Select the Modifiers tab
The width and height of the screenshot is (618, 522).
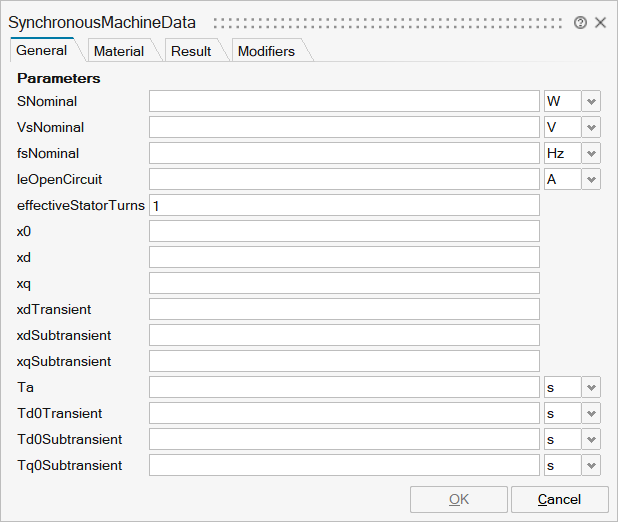click(266, 51)
